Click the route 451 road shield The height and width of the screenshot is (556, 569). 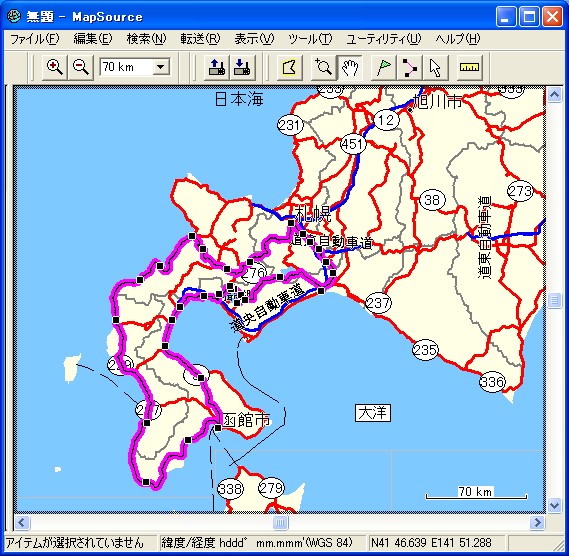[353, 144]
